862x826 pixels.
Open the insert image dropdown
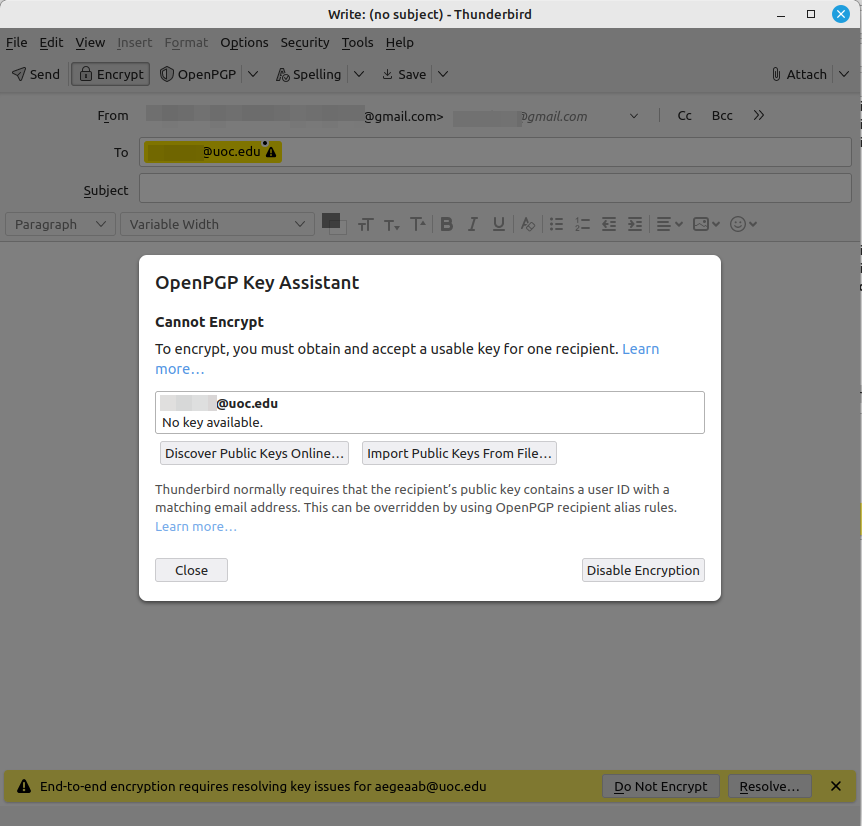tap(706, 224)
